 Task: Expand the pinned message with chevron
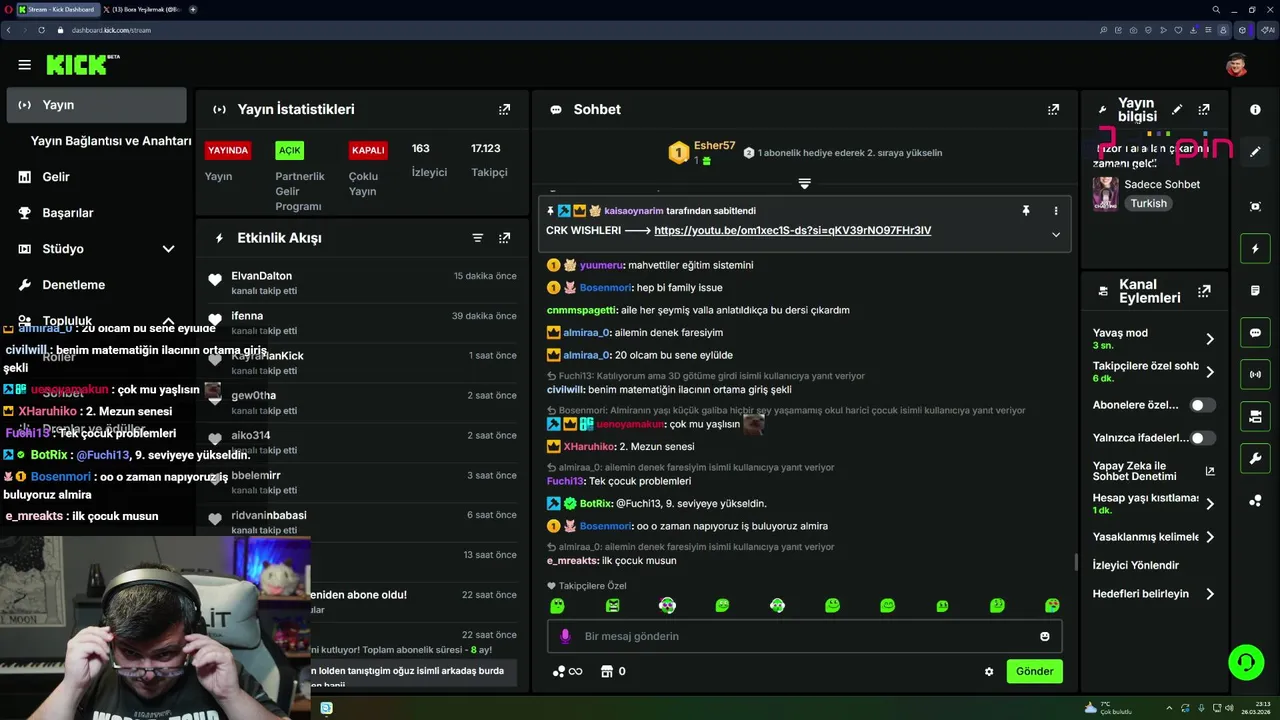pos(1055,234)
